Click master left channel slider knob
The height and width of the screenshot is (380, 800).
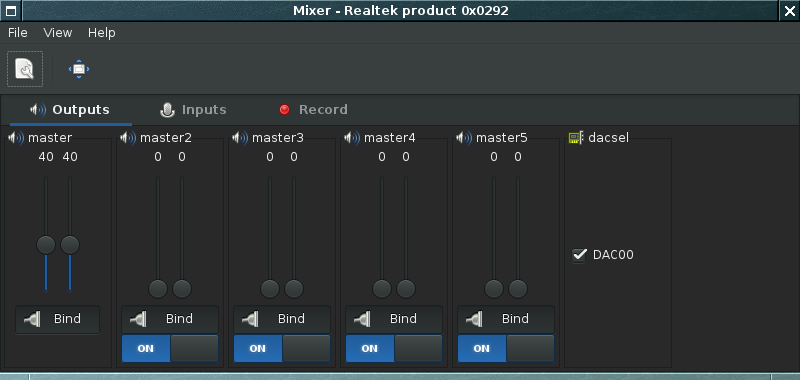[46, 245]
